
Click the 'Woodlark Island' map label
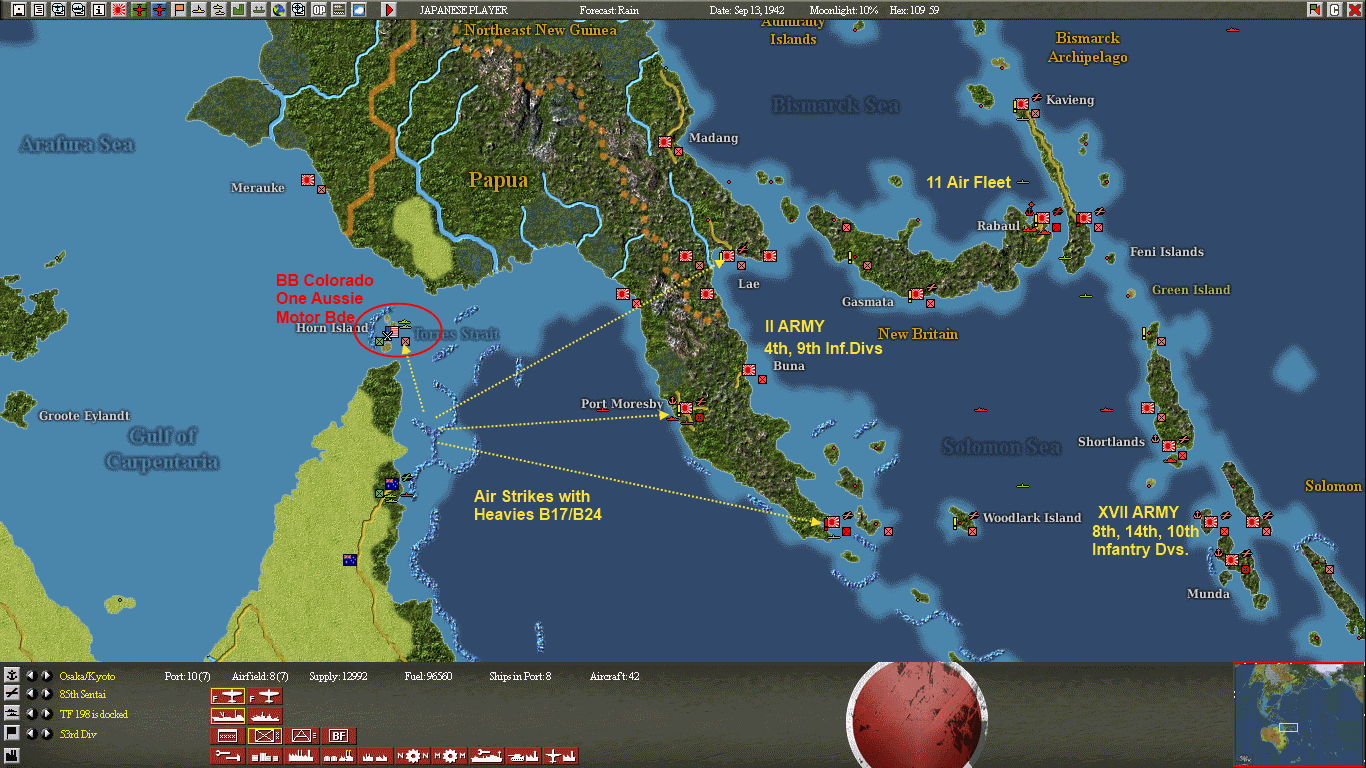click(x=1032, y=518)
